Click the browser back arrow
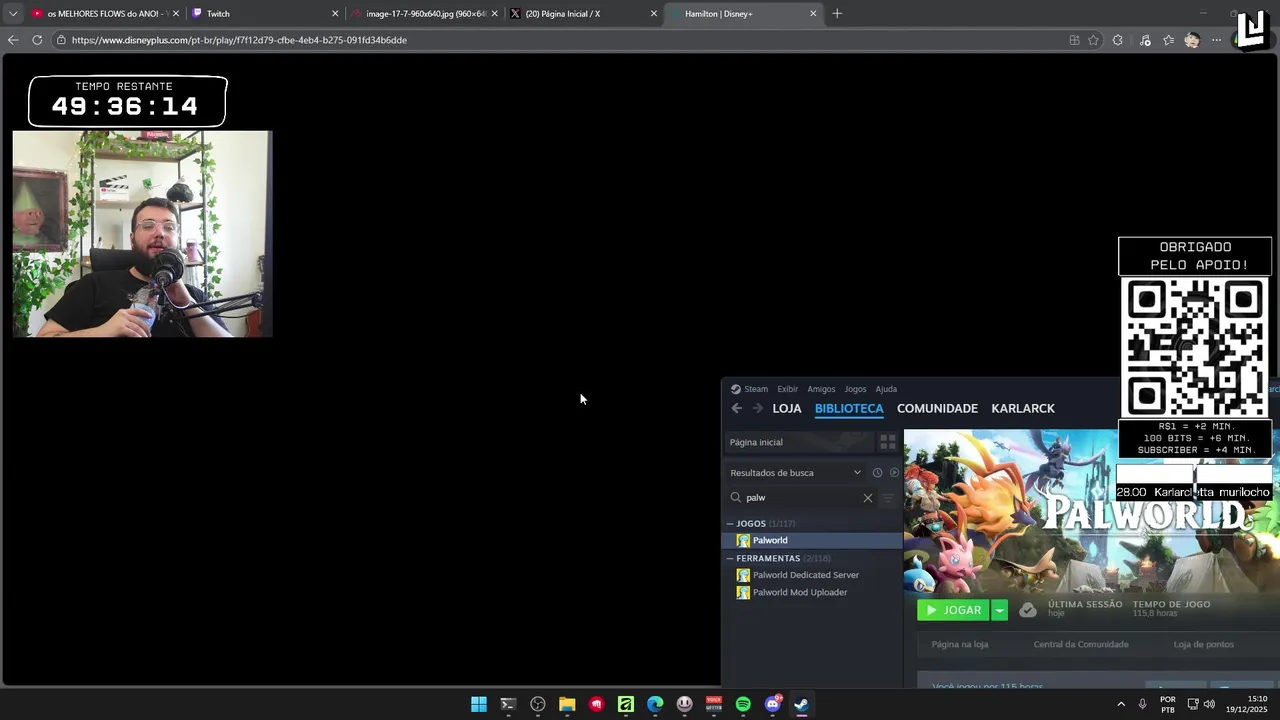 tap(13, 40)
